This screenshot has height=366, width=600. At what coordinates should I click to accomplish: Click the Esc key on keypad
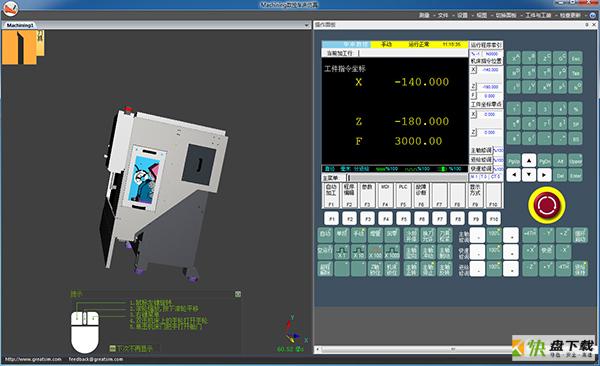pyautogui.click(x=575, y=58)
